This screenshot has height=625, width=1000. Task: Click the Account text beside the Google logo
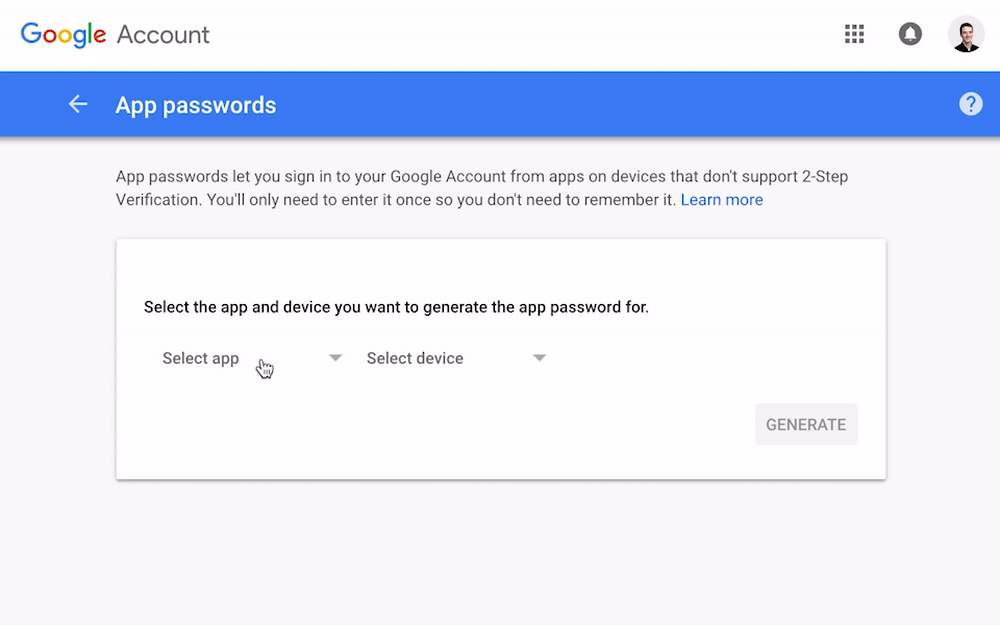point(163,35)
